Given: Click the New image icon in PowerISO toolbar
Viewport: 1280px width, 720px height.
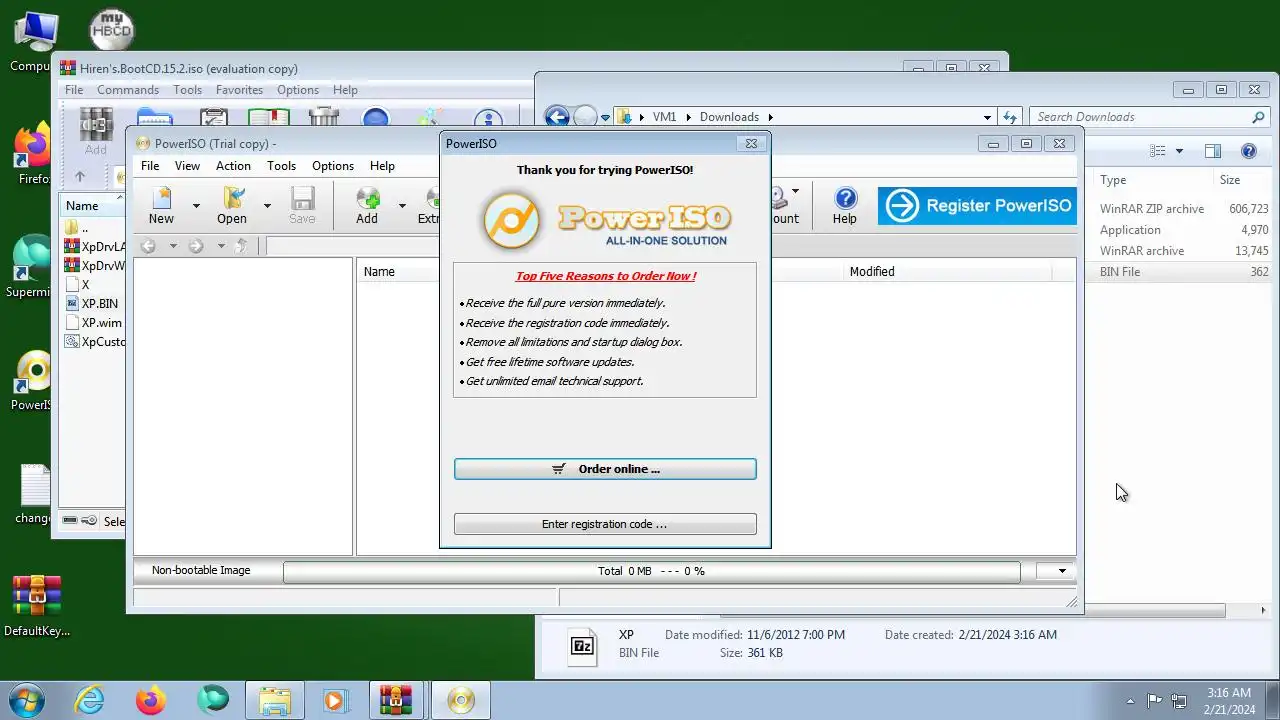Looking at the screenshot, I should coord(161,198).
